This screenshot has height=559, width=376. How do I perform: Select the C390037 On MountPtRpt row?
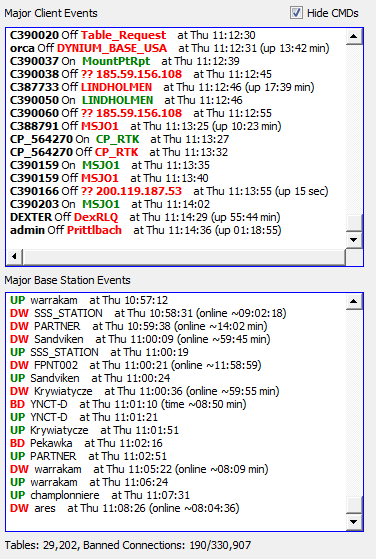125,61
